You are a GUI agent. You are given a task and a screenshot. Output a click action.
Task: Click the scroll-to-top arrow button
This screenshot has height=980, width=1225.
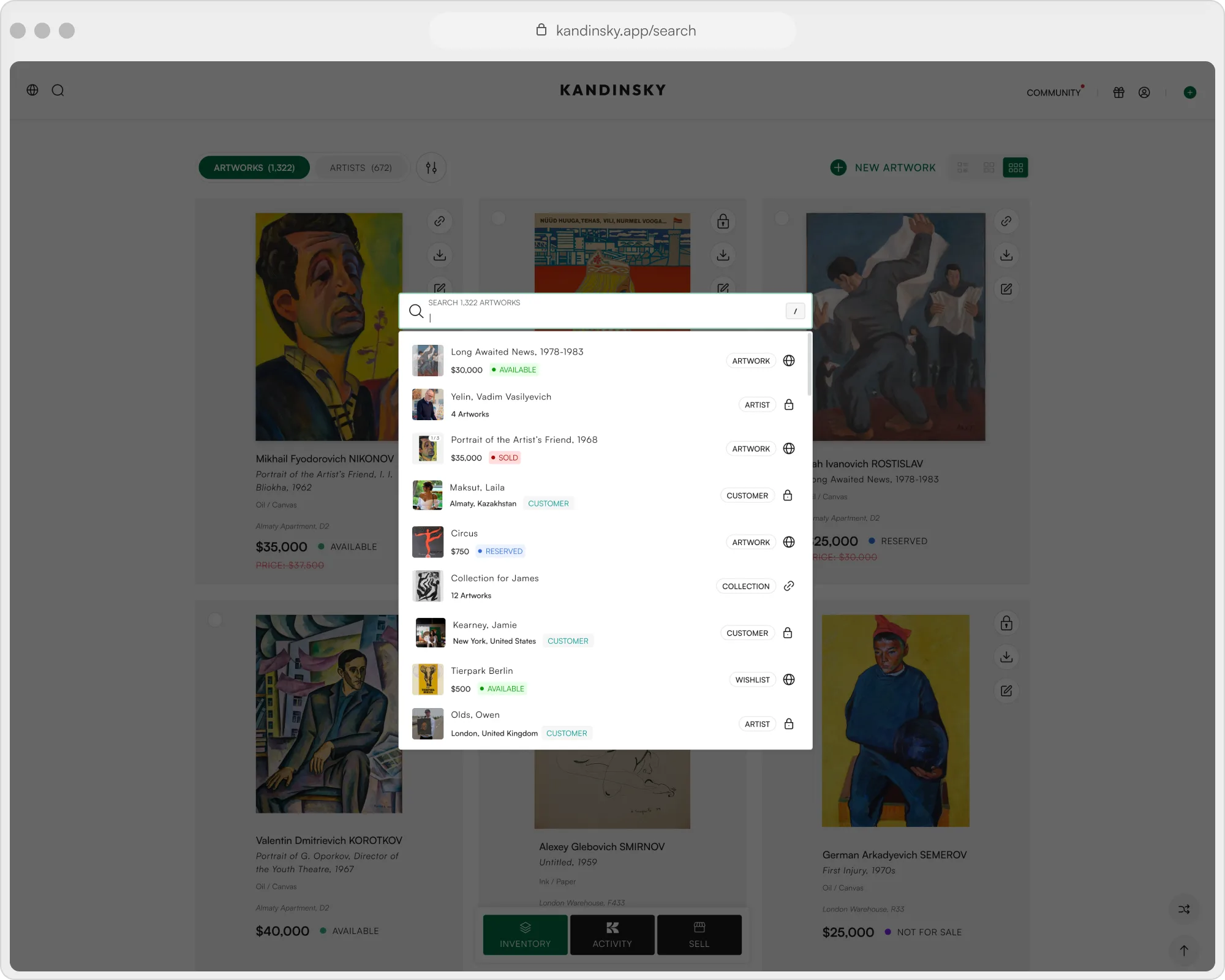click(1184, 951)
